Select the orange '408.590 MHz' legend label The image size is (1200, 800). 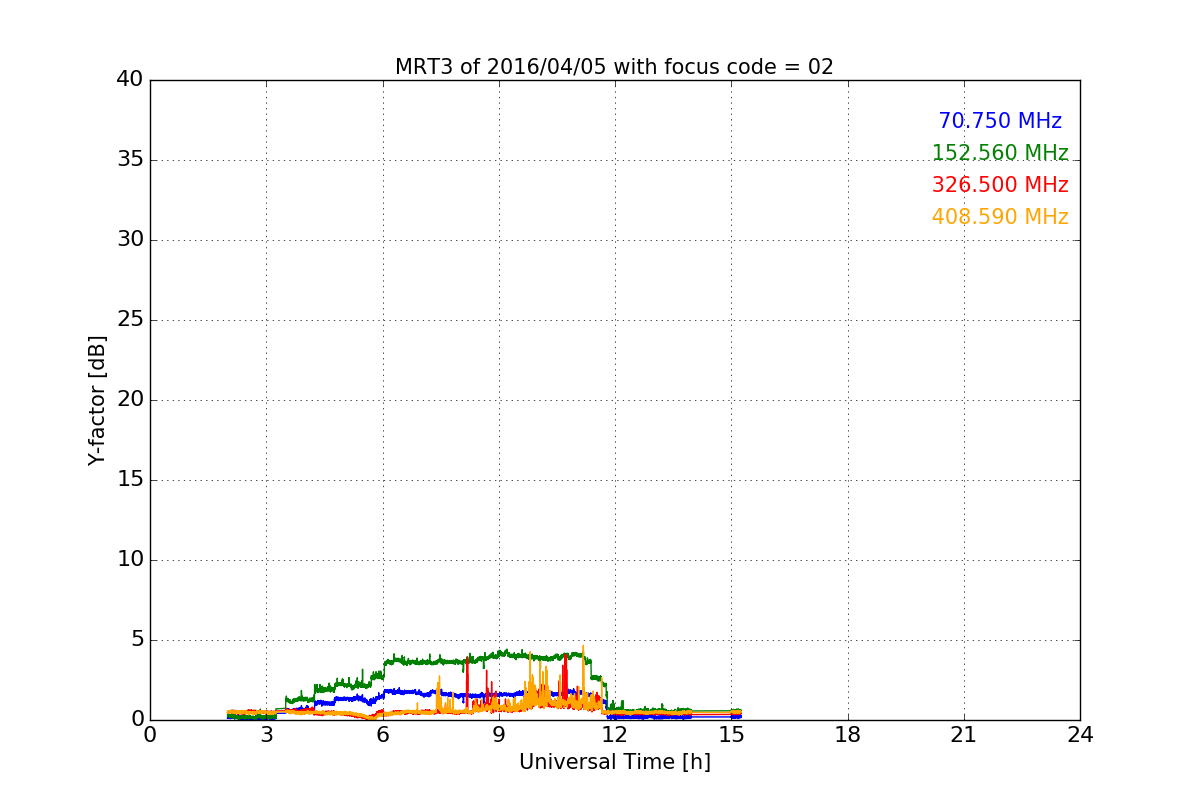tap(1000, 217)
